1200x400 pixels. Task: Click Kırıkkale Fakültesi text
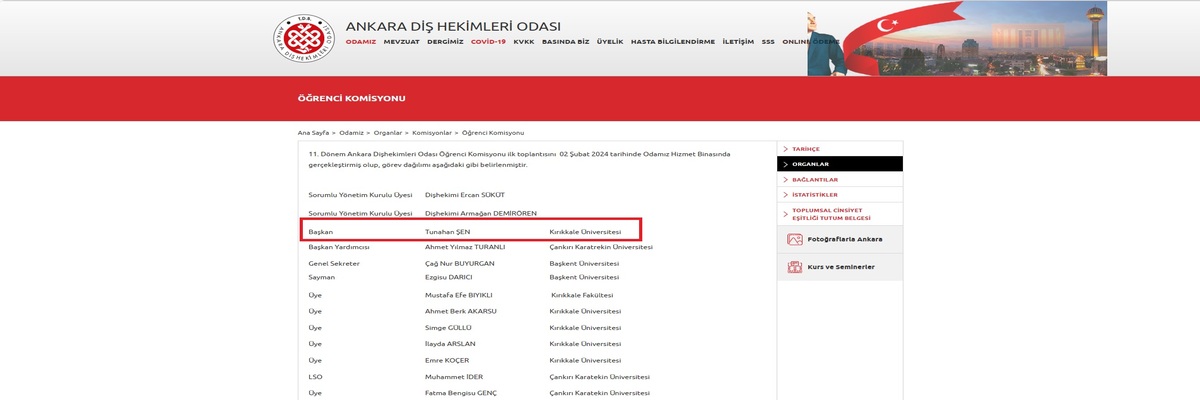[583, 296]
